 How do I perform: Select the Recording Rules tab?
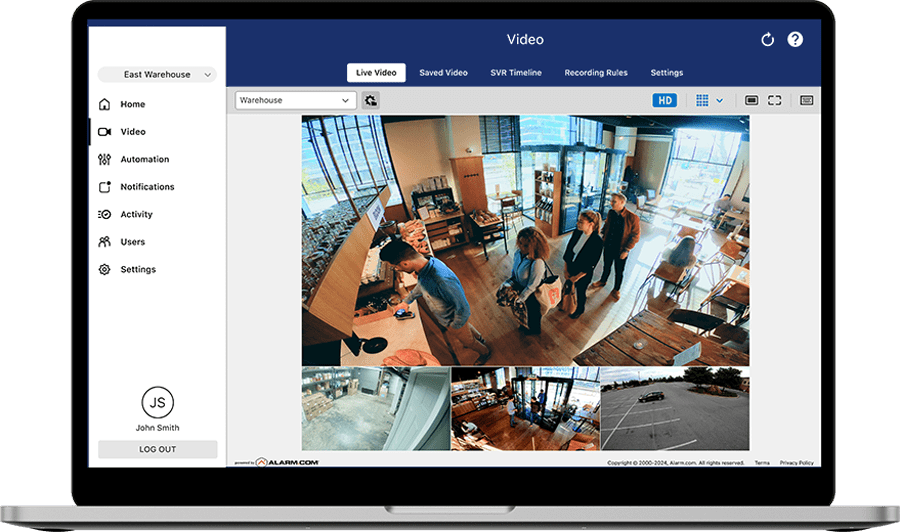pyautogui.click(x=595, y=73)
